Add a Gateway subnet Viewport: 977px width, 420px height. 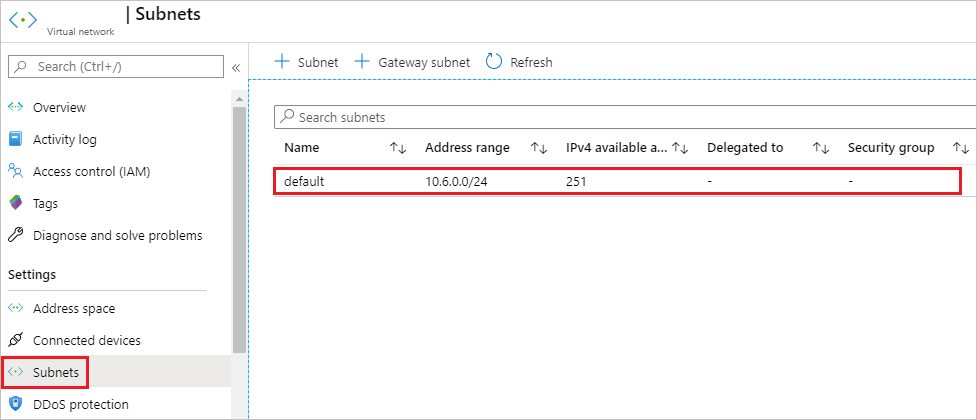pyautogui.click(x=412, y=62)
